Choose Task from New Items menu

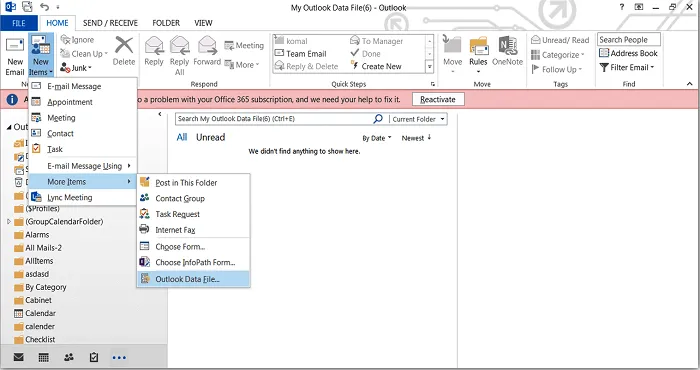(x=83, y=149)
